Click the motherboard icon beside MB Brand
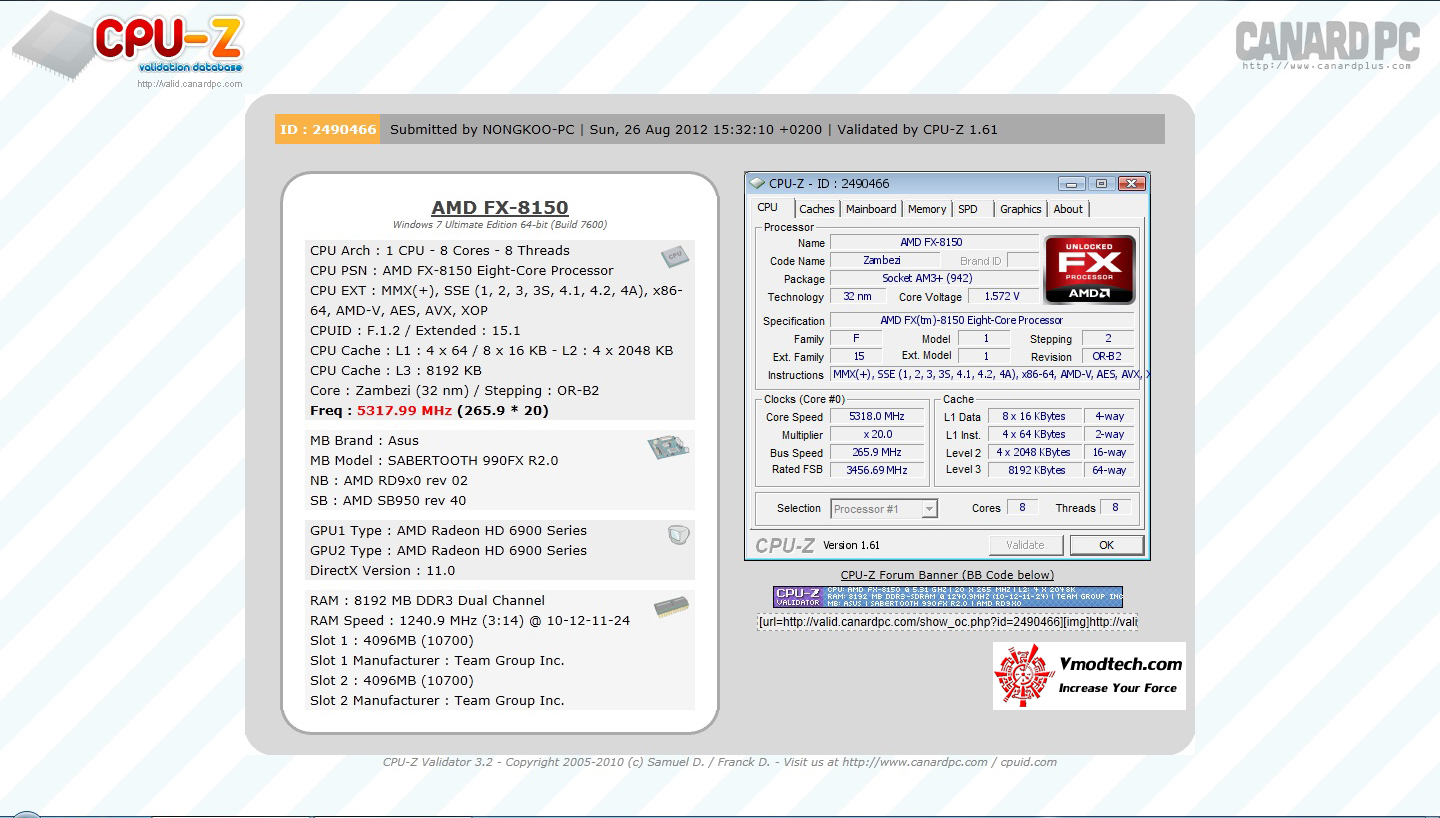This screenshot has width=1440, height=818. pyautogui.click(x=668, y=448)
